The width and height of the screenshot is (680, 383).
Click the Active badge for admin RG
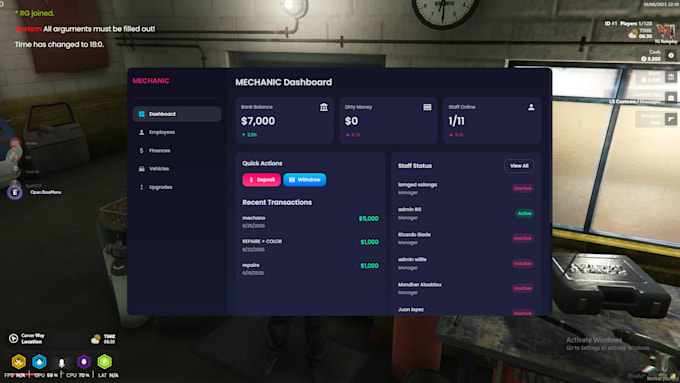click(x=524, y=213)
